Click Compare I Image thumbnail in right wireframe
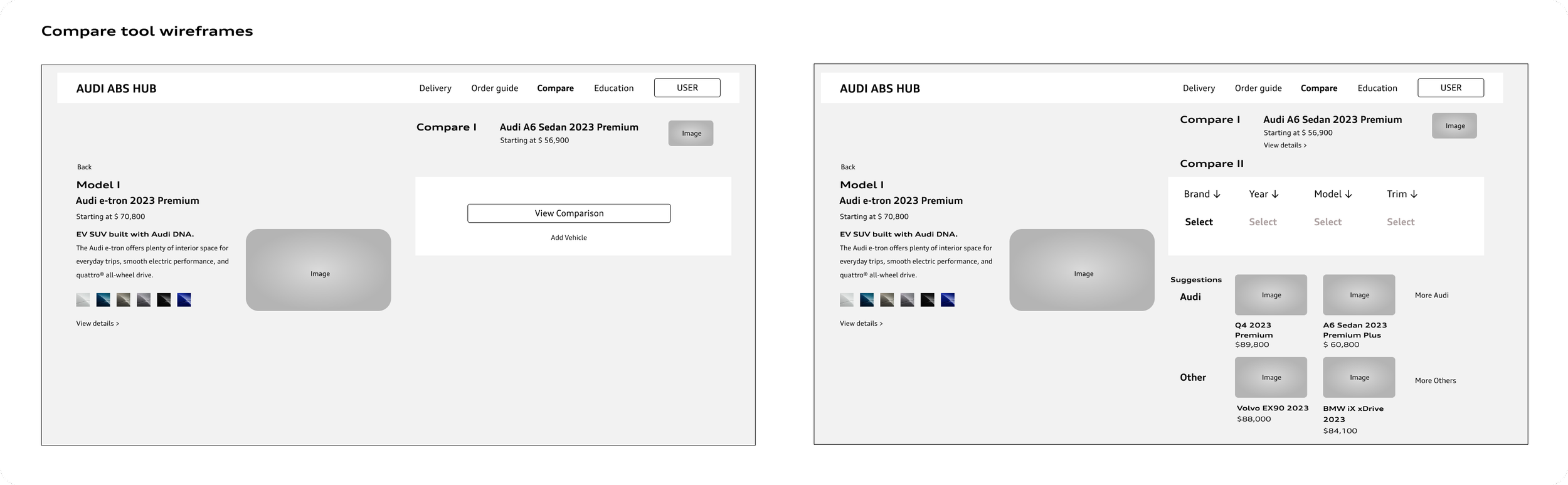Screen dimensions: 1568x485 tap(1454, 125)
